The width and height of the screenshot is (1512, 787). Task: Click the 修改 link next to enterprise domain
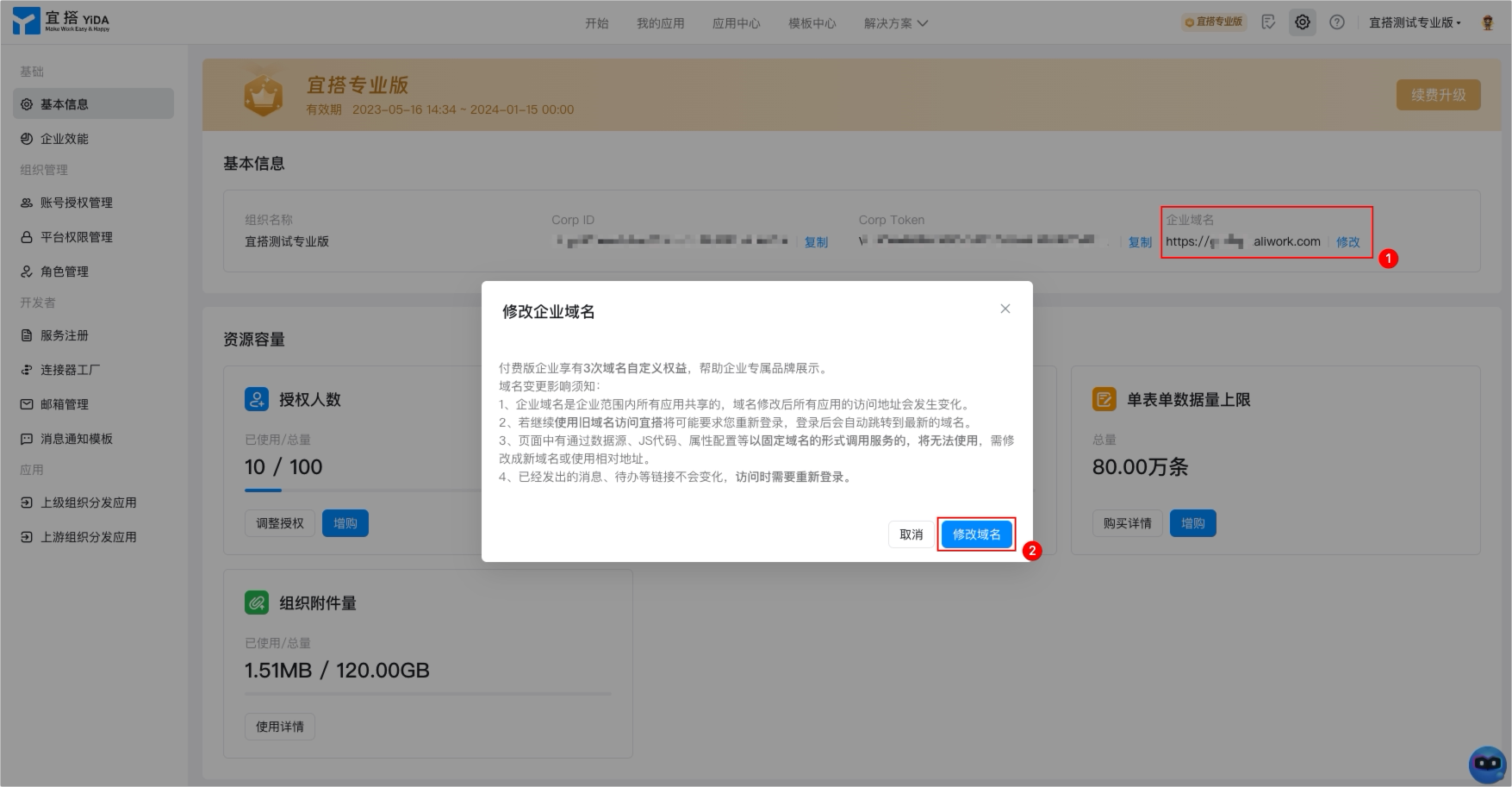tap(1347, 242)
